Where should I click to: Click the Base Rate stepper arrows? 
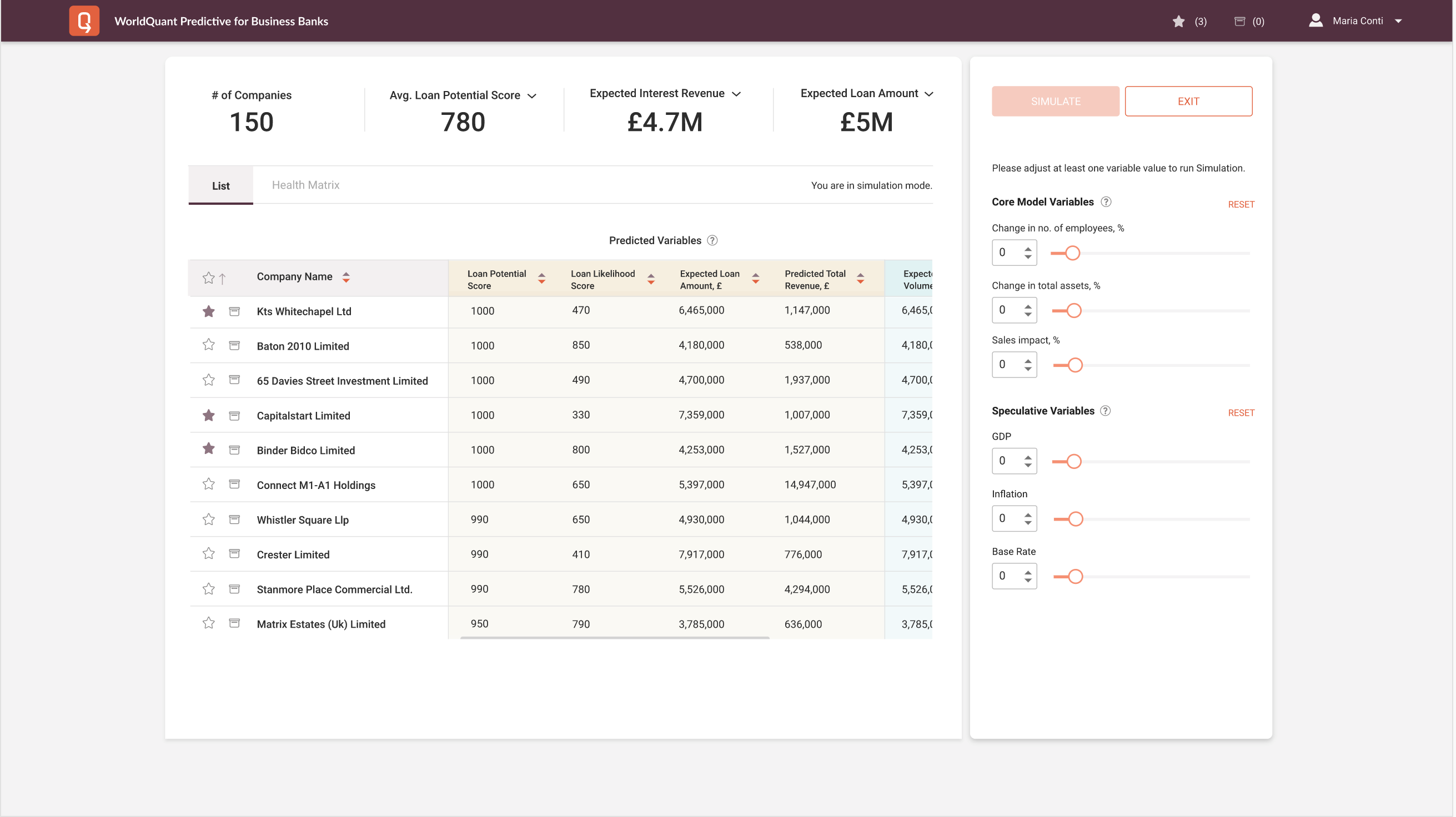point(1028,577)
